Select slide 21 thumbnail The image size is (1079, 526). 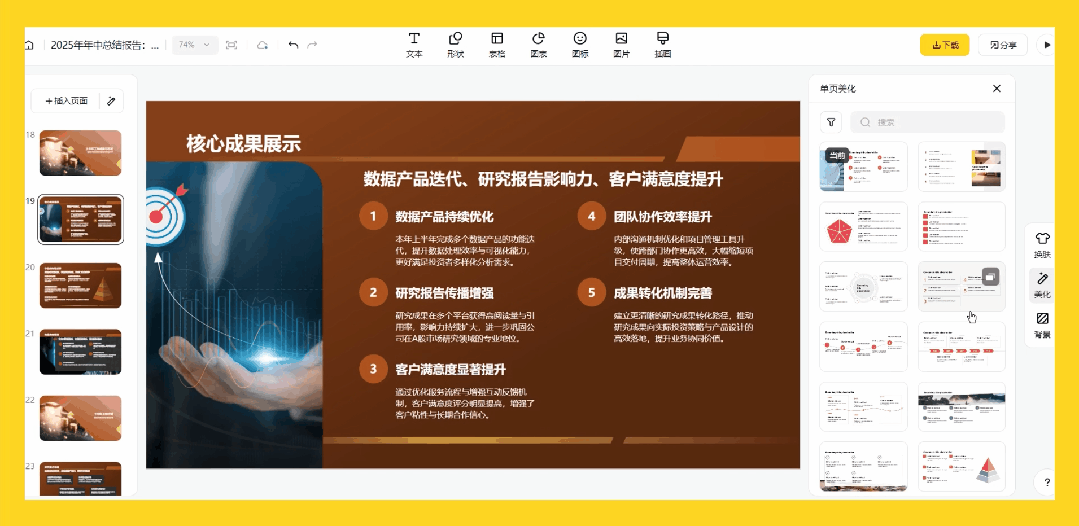[81, 352]
